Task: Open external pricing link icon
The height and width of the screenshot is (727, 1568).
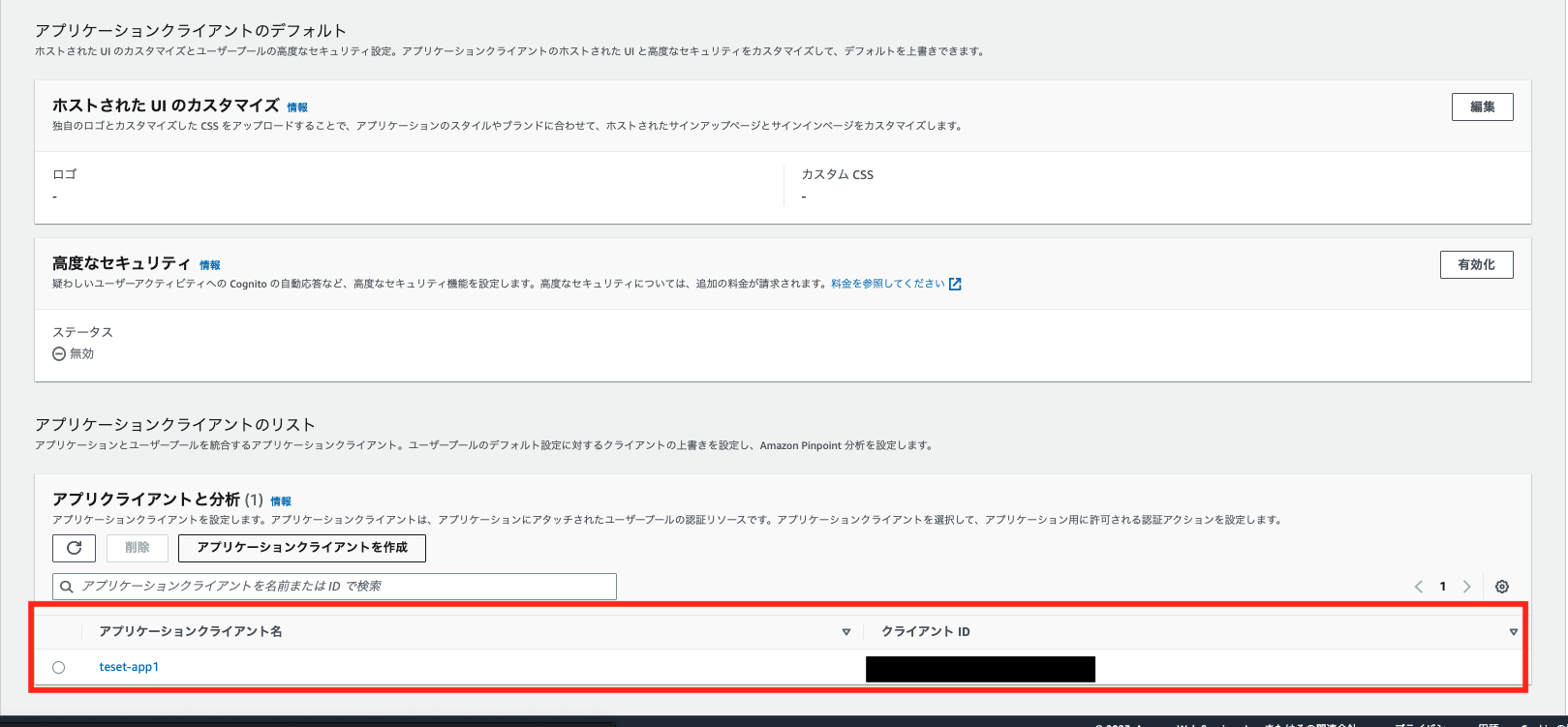Action: 955,284
